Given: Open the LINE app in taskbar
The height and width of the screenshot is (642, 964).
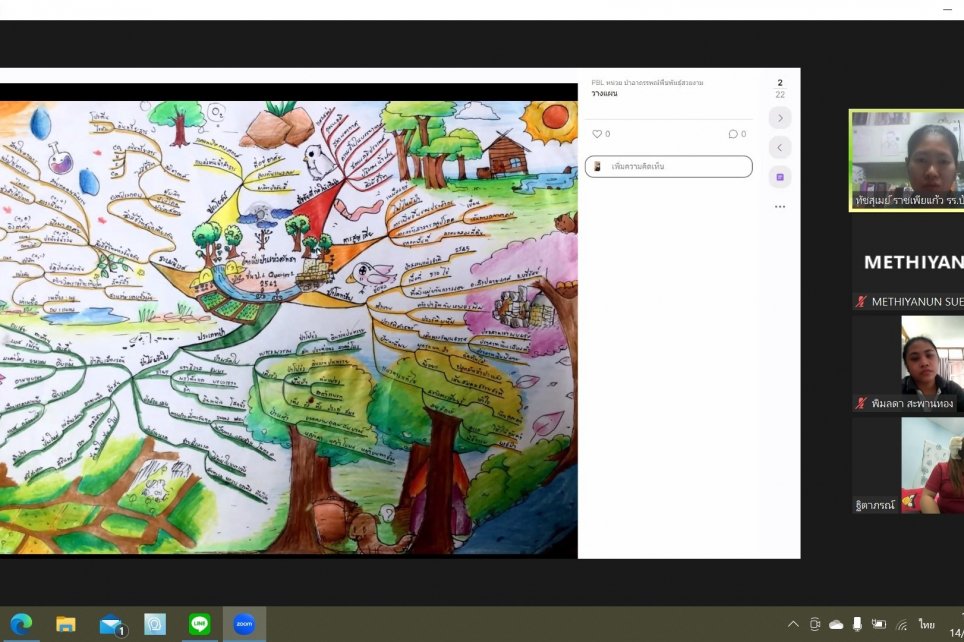Looking at the screenshot, I should pyautogui.click(x=200, y=624).
